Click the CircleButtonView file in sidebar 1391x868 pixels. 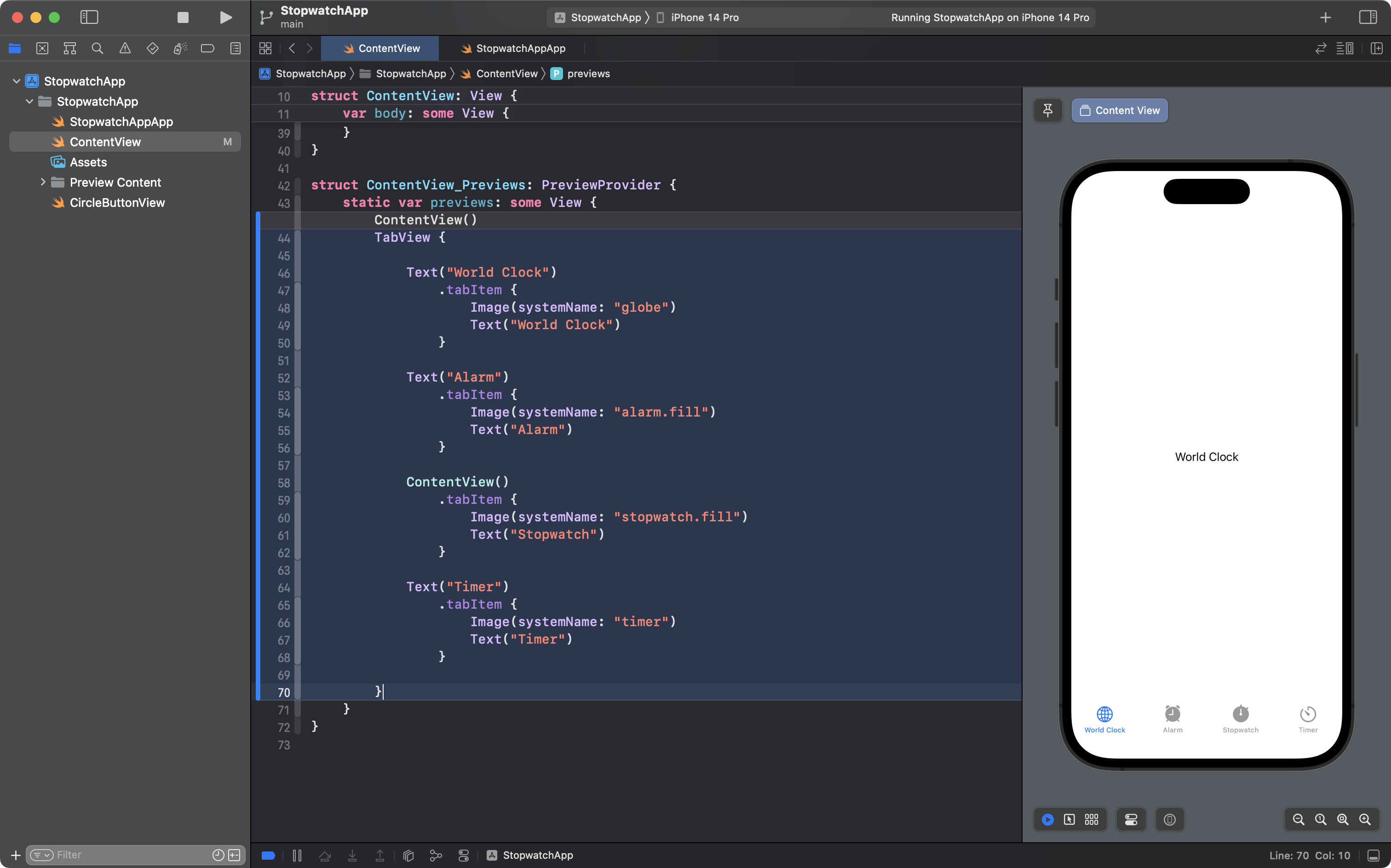pos(117,202)
